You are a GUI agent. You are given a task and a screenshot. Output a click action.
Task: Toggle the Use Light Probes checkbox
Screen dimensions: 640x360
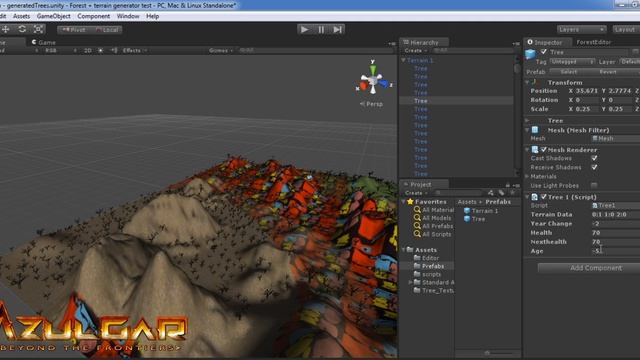594,185
